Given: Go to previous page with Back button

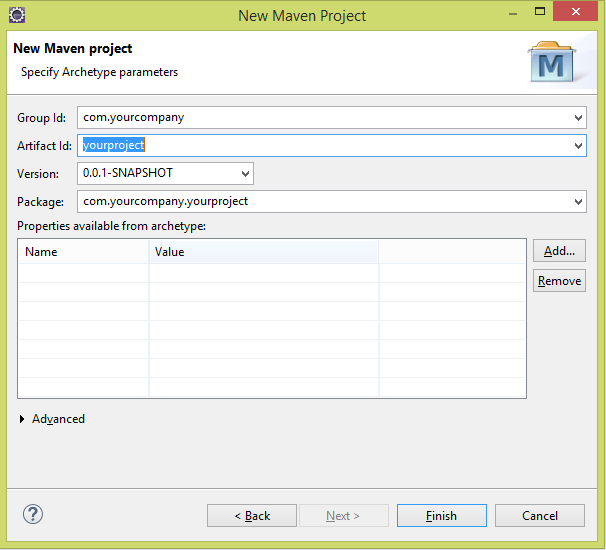Looking at the screenshot, I should (252, 516).
